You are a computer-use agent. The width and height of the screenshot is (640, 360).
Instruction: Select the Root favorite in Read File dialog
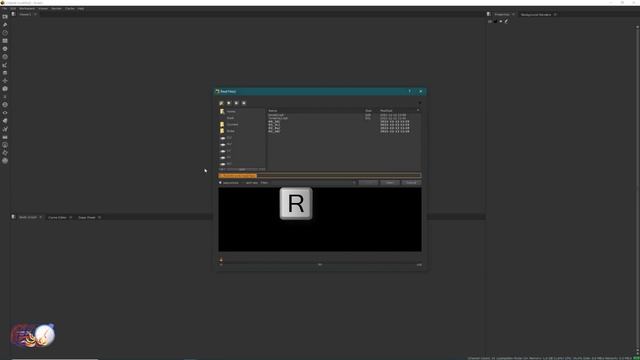(231, 118)
